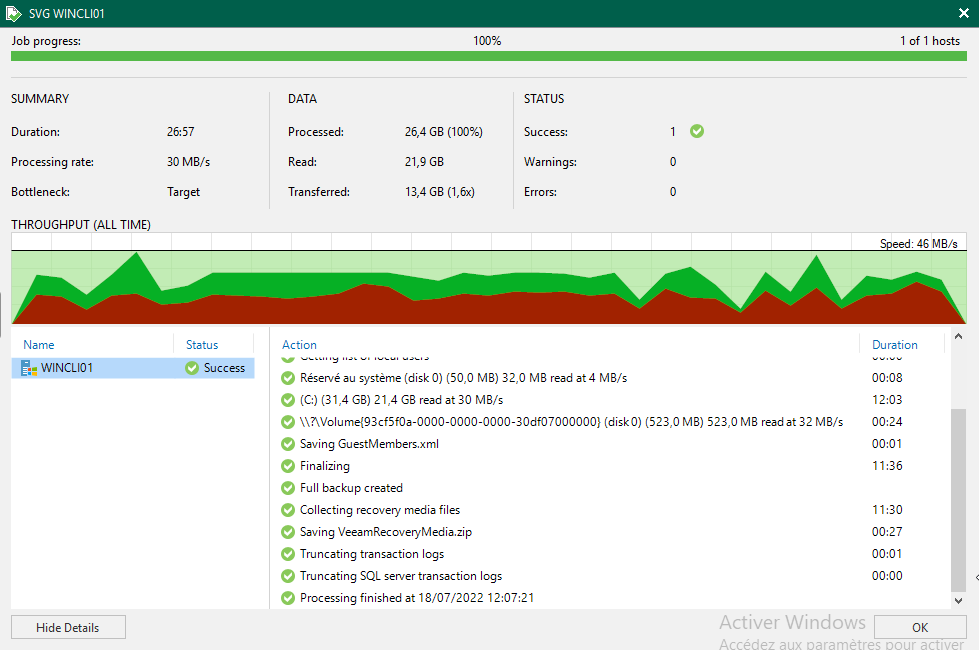
Task: Sort by the Status column header
Action: point(202,345)
